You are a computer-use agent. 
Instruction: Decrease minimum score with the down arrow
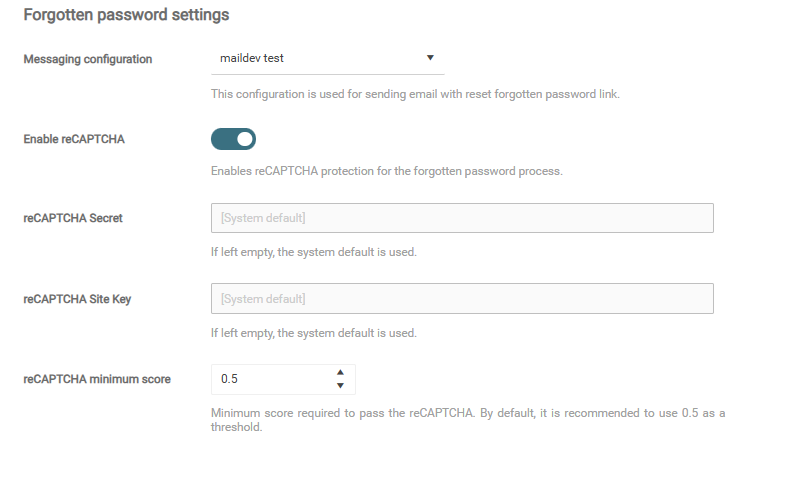pos(340,386)
